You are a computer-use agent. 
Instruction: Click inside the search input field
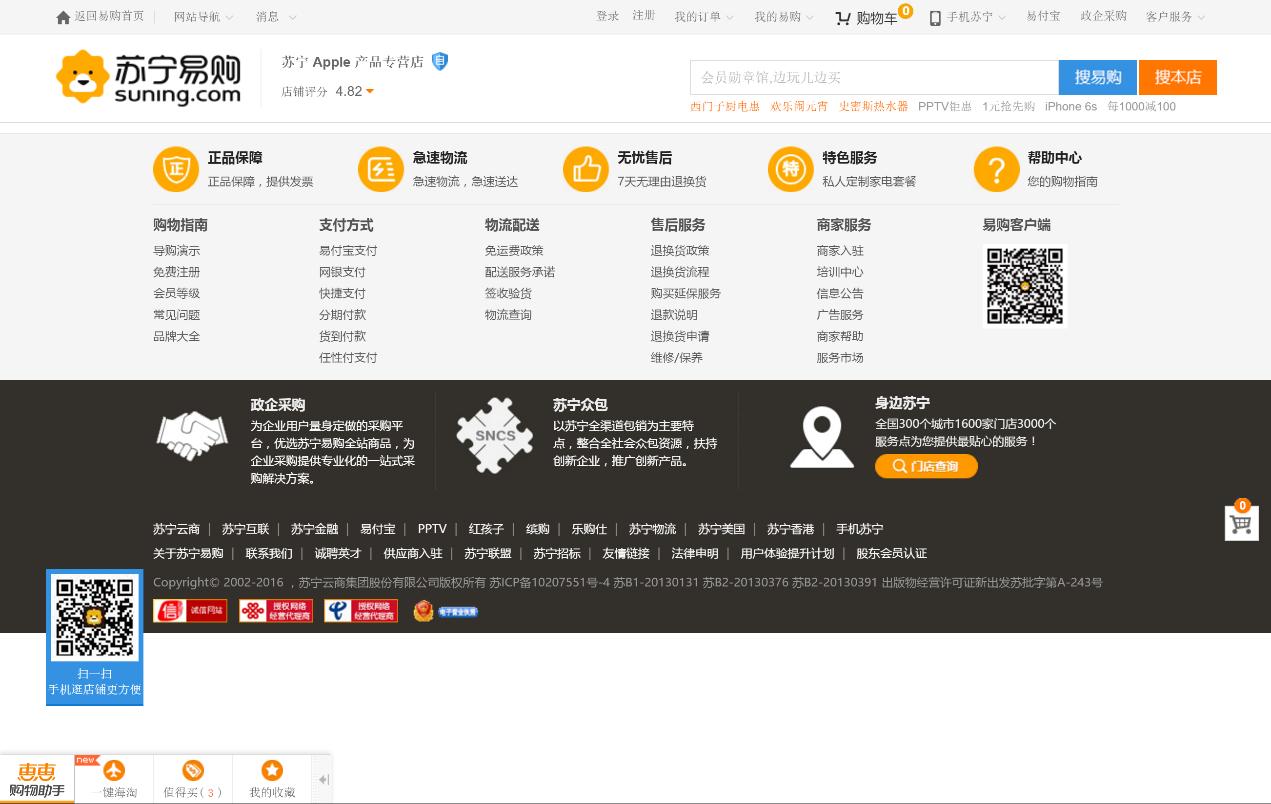pos(874,77)
